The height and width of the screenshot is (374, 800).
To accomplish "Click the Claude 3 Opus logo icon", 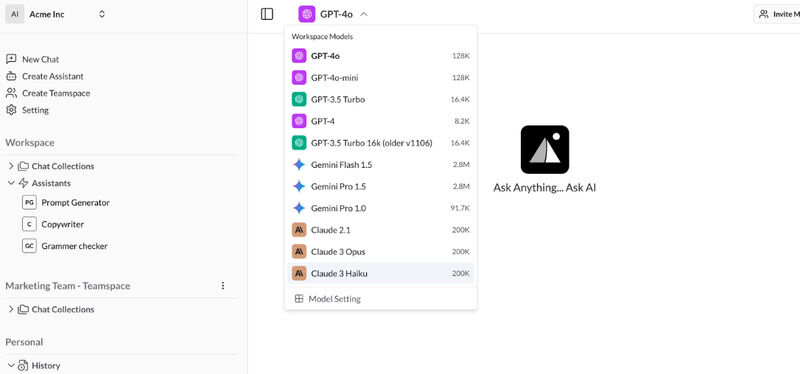I will tap(299, 252).
